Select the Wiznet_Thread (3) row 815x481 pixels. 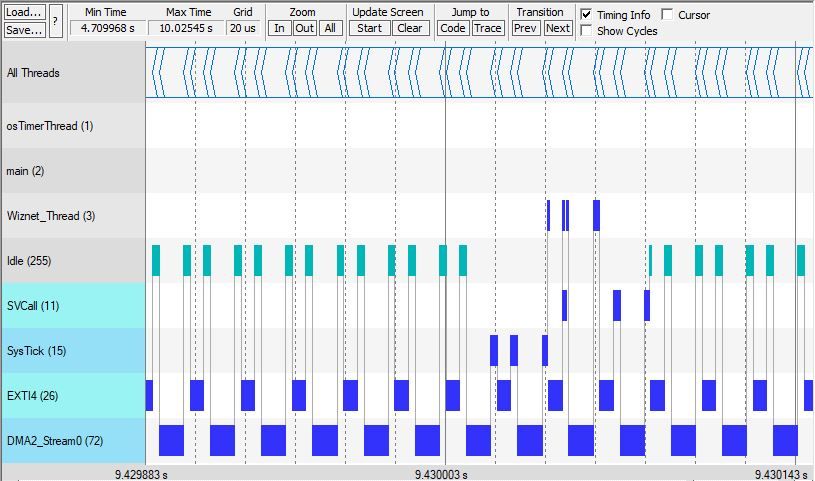click(x=73, y=216)
